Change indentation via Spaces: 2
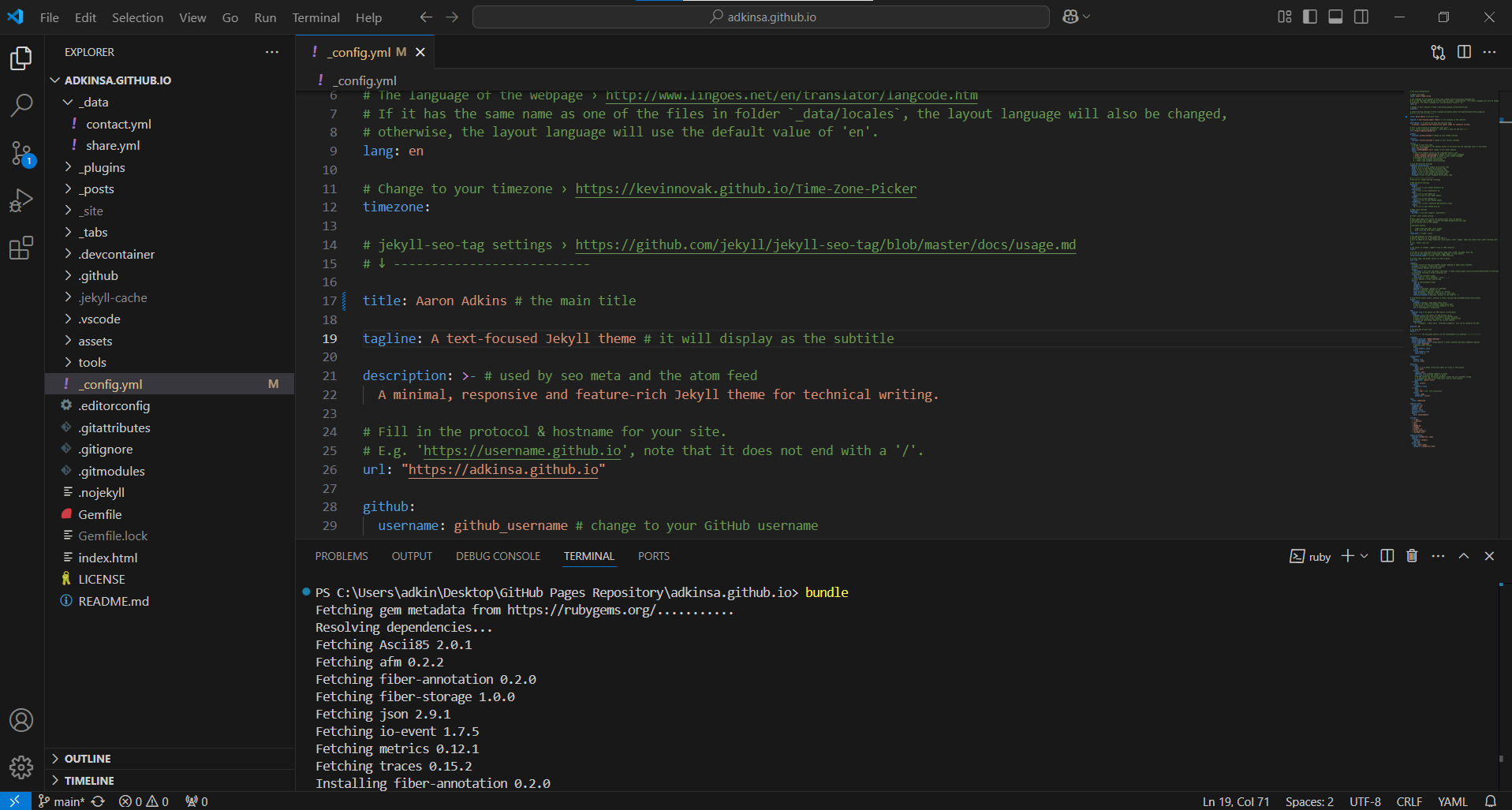 pos(1309,801)
